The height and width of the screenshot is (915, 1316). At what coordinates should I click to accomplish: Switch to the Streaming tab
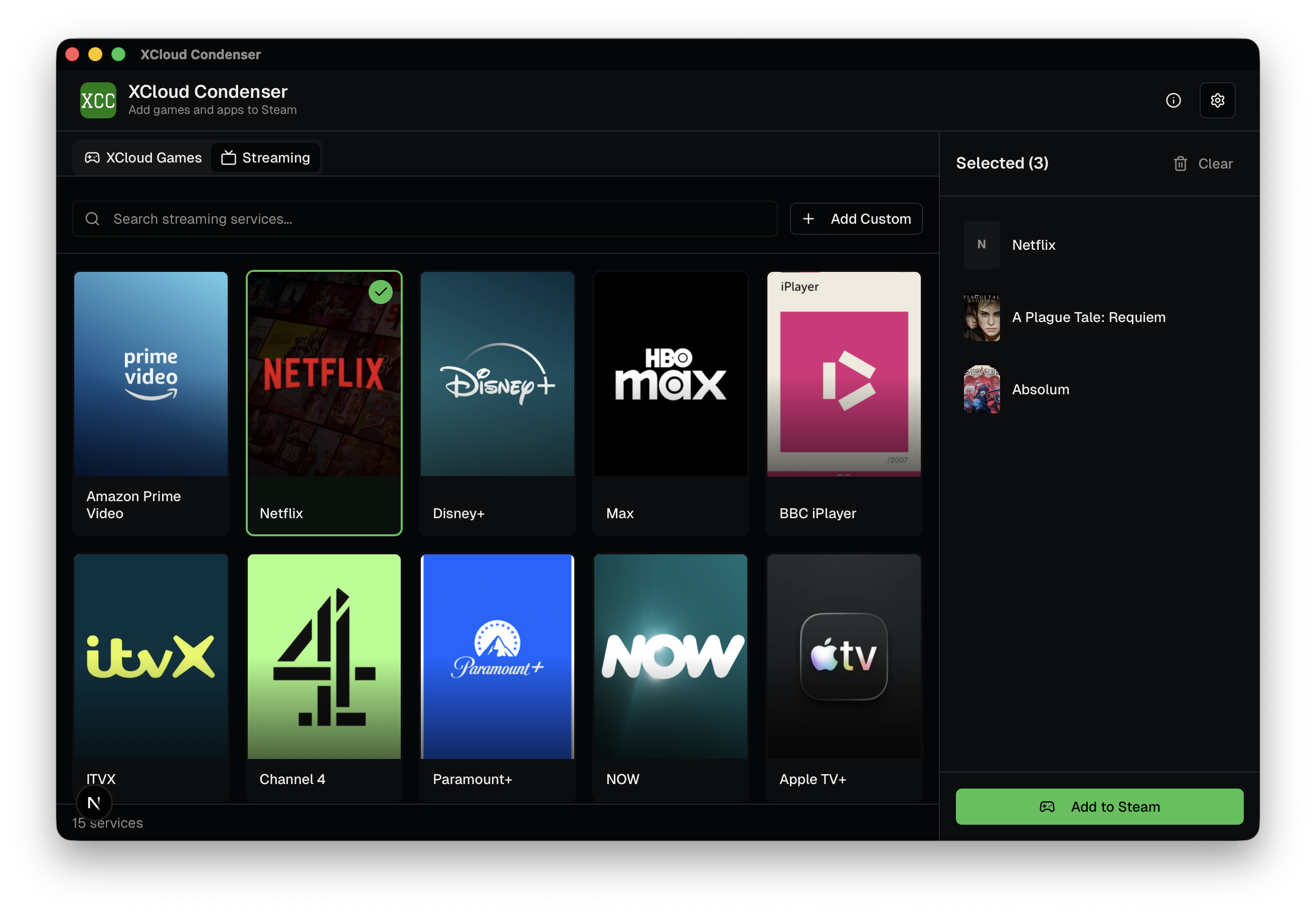pos(265,158)
